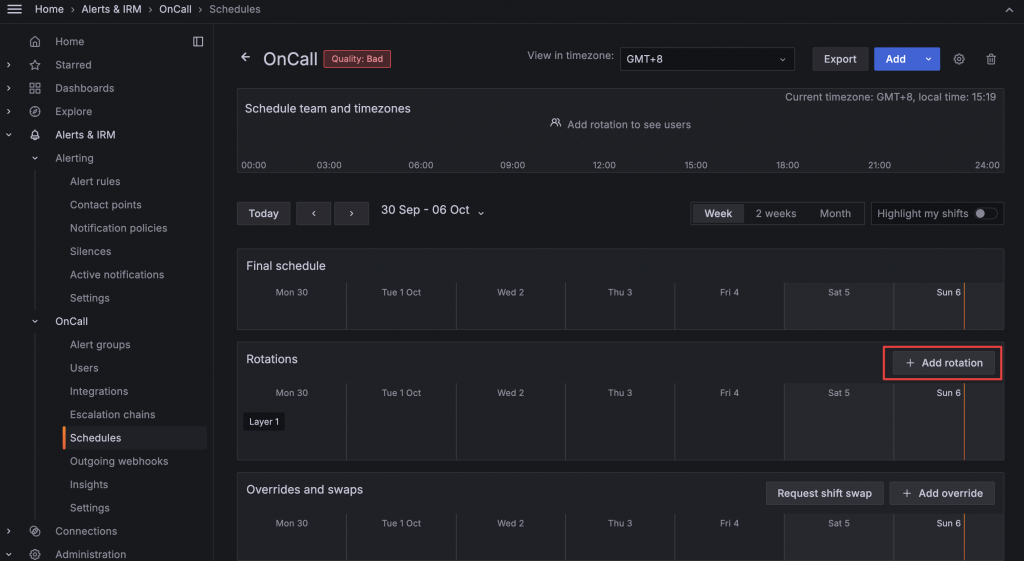Open Insights in sidebar
The image size is (1024, 561).
pos(89,485)
